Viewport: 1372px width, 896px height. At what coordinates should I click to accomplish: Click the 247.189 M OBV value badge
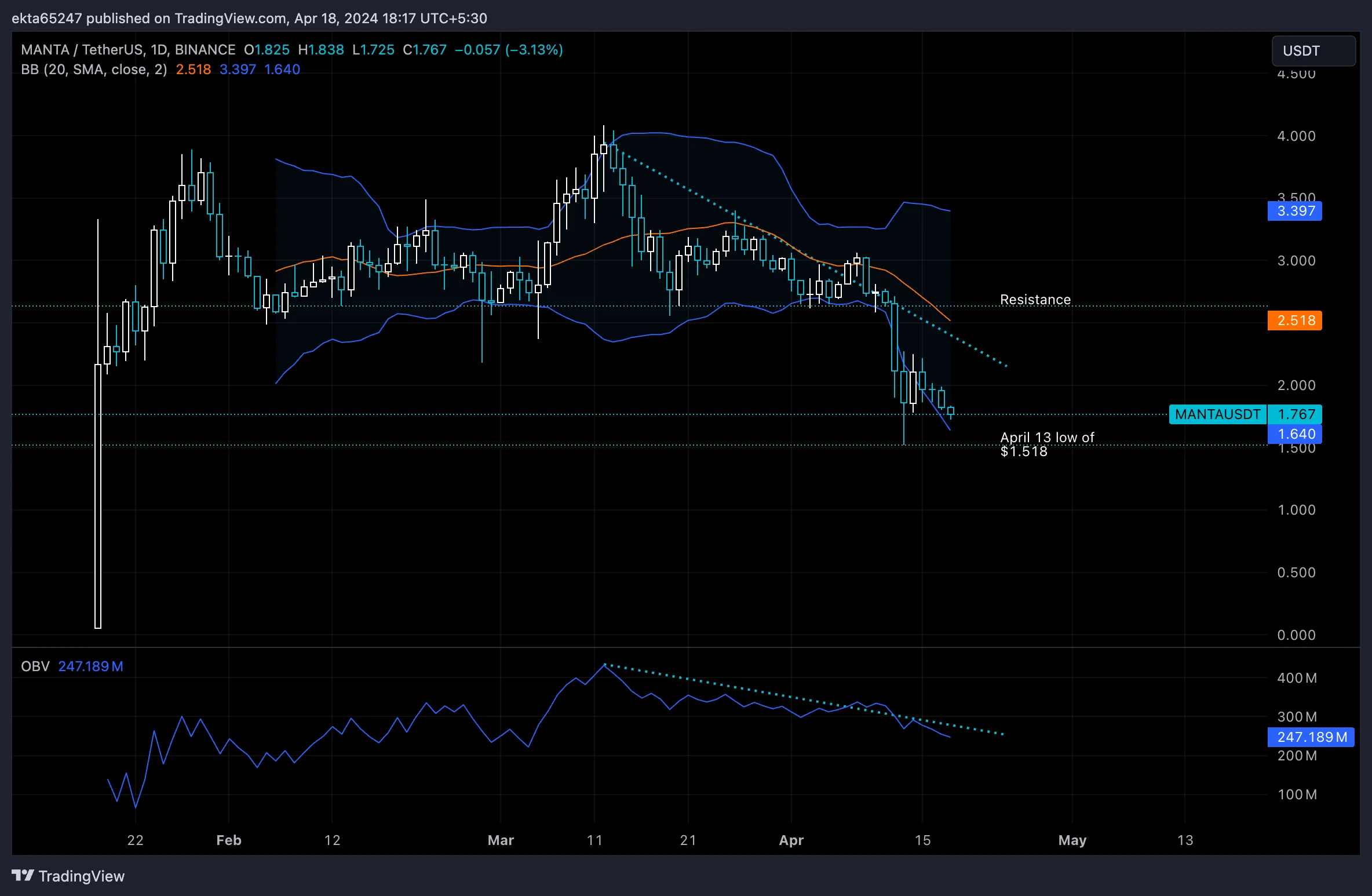point(1311,737)
